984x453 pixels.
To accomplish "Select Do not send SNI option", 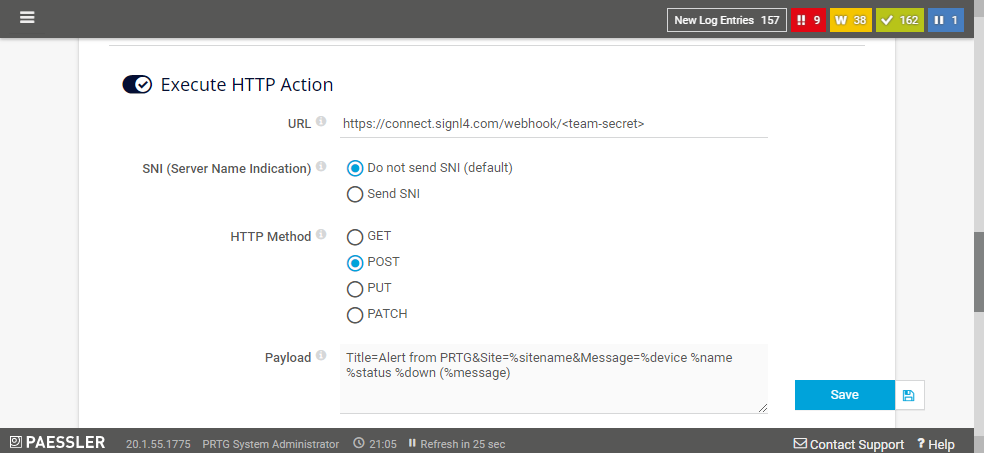I will (x=355, y=168).
